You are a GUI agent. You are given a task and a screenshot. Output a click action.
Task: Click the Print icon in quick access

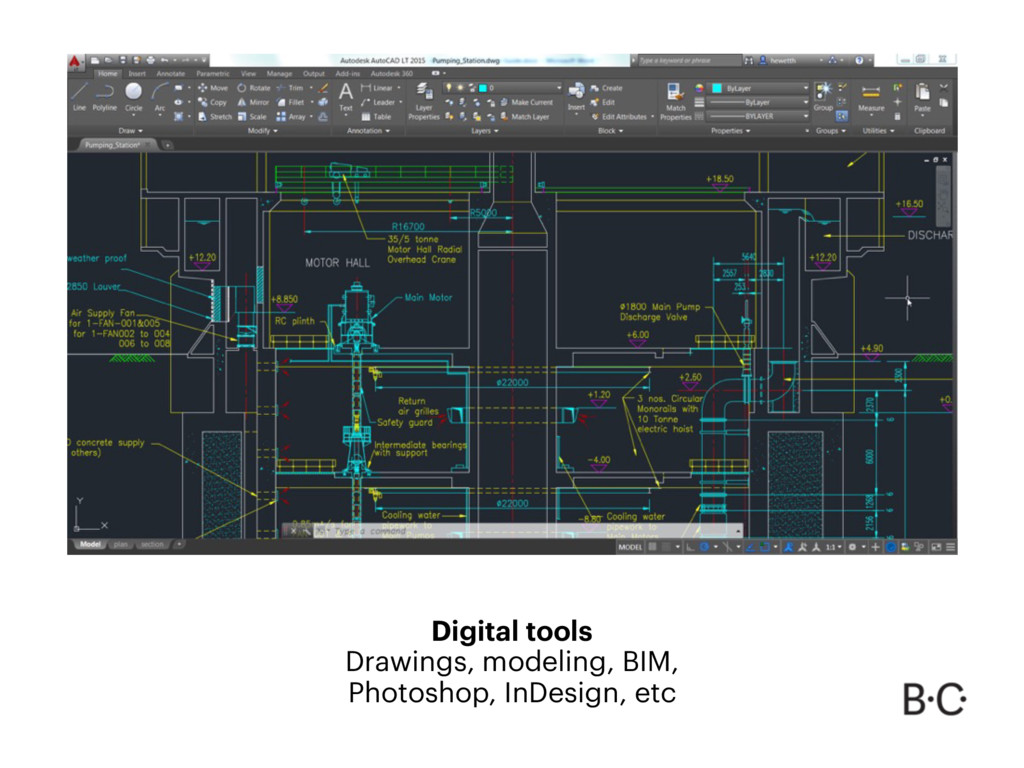coord(151,60)
